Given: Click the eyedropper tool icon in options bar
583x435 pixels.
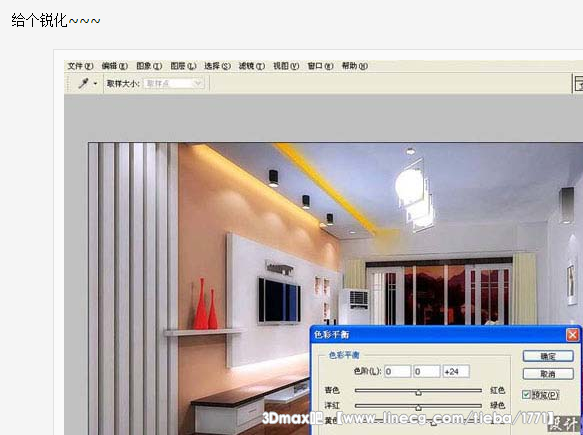Looking at the screenshot, I should 83,83.
